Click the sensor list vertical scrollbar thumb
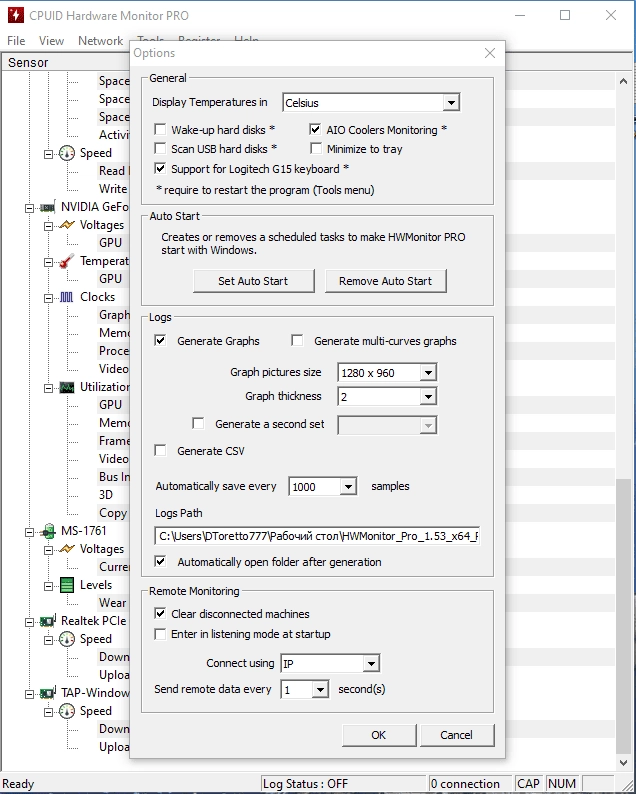Image resolution: width=636 pixels, height=794 pixels. [x=623, y=616]
